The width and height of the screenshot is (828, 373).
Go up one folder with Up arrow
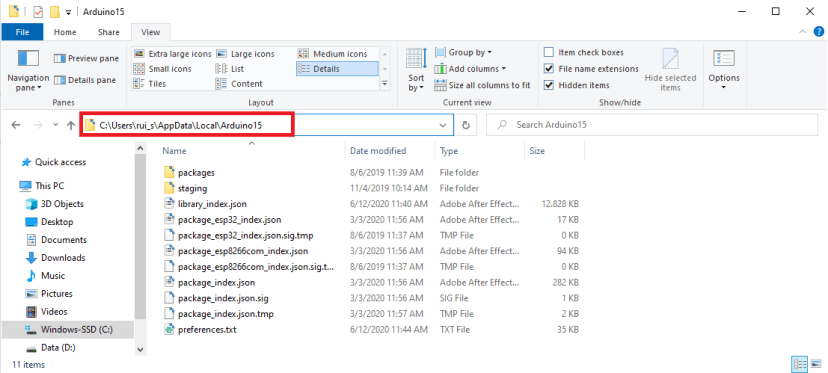point(71,125)
